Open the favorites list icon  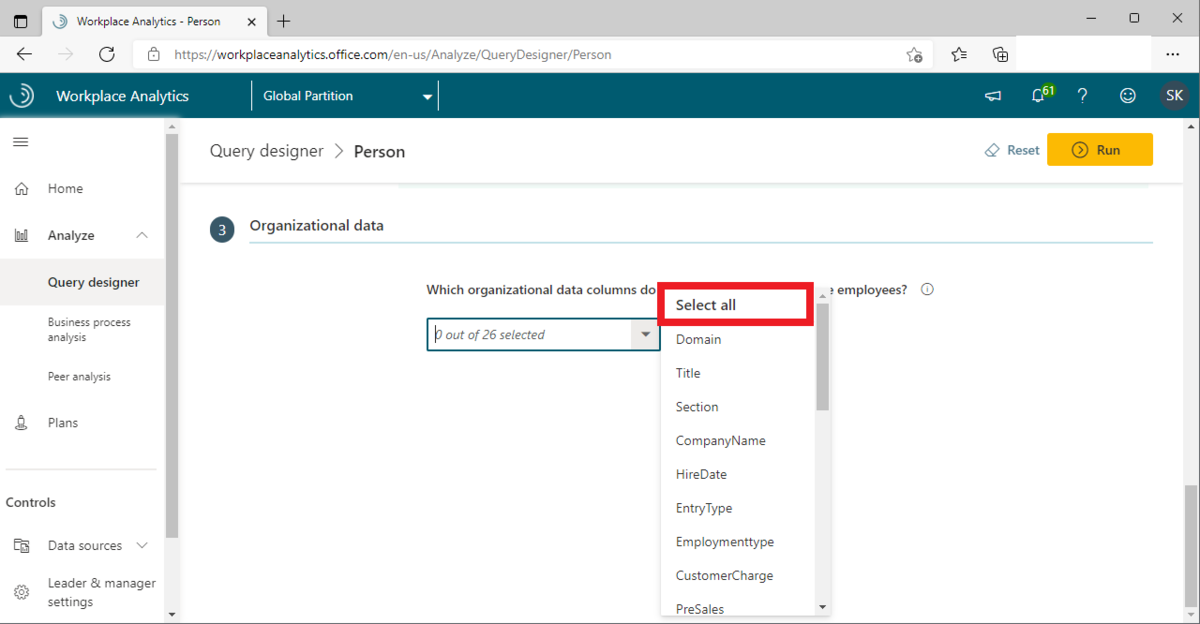tap(959, 54)
